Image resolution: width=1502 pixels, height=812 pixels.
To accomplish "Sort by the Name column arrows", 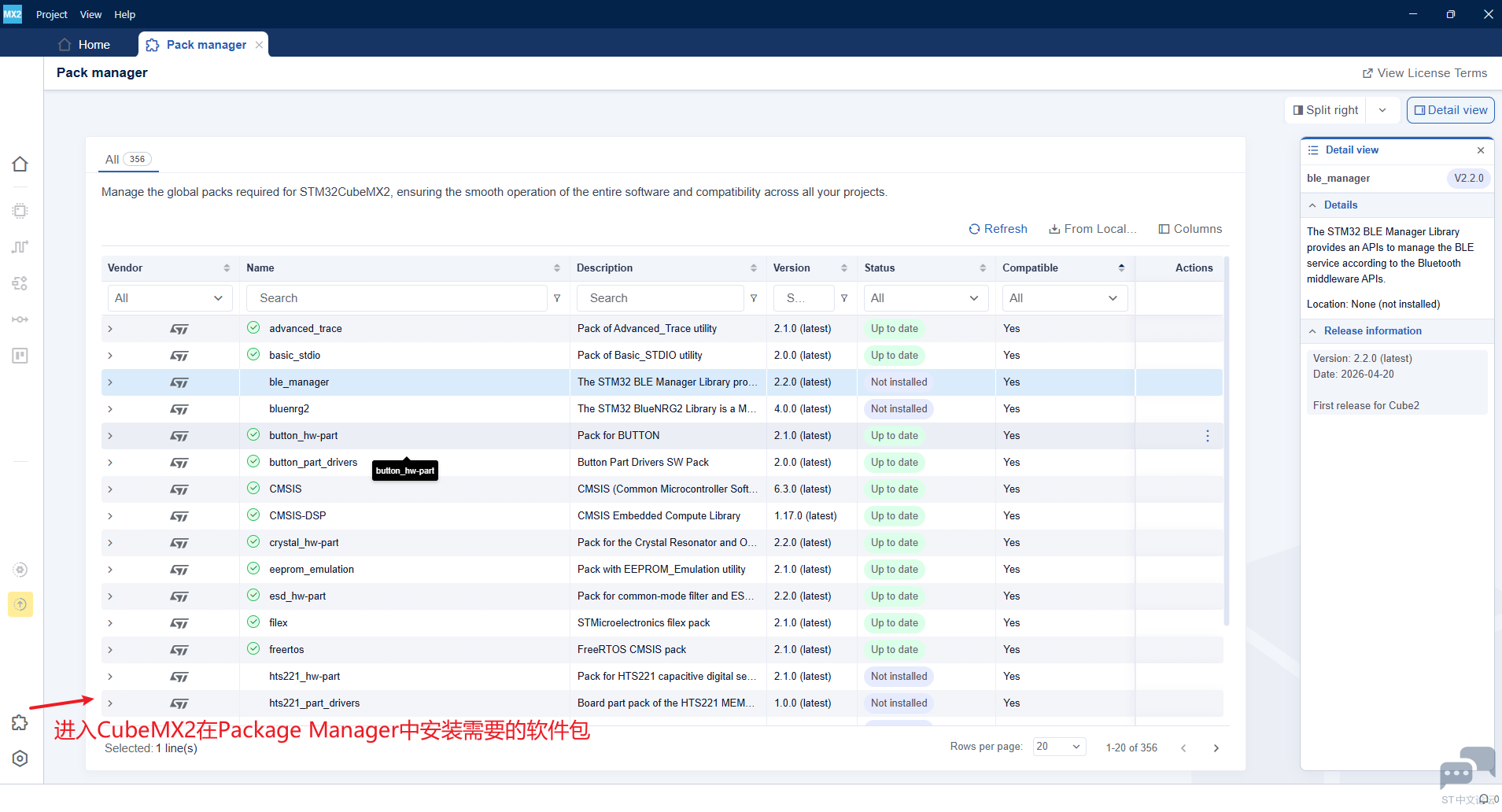I will 557,268.
